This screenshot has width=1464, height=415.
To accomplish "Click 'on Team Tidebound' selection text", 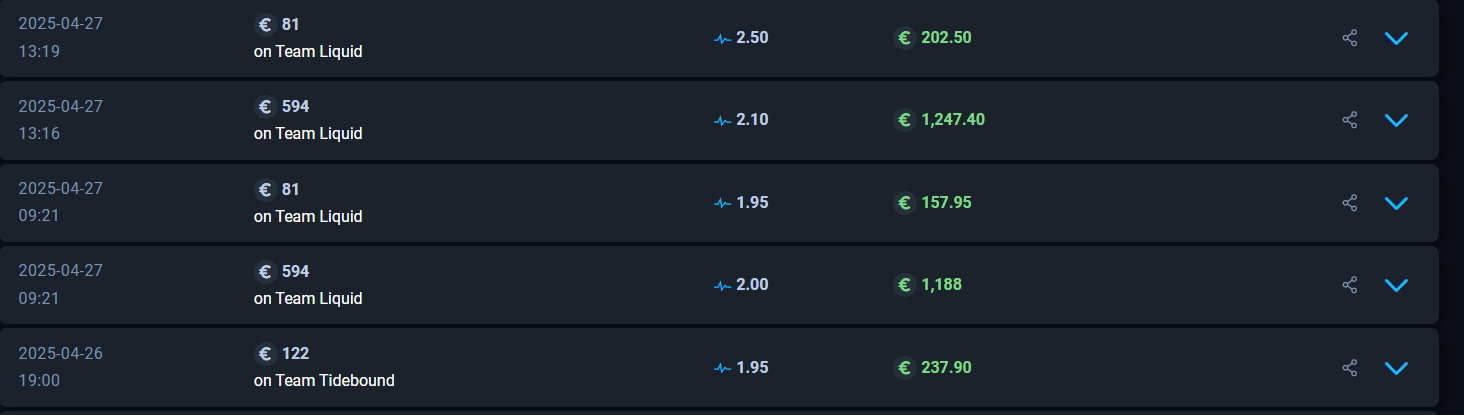I will coord(324,381).
